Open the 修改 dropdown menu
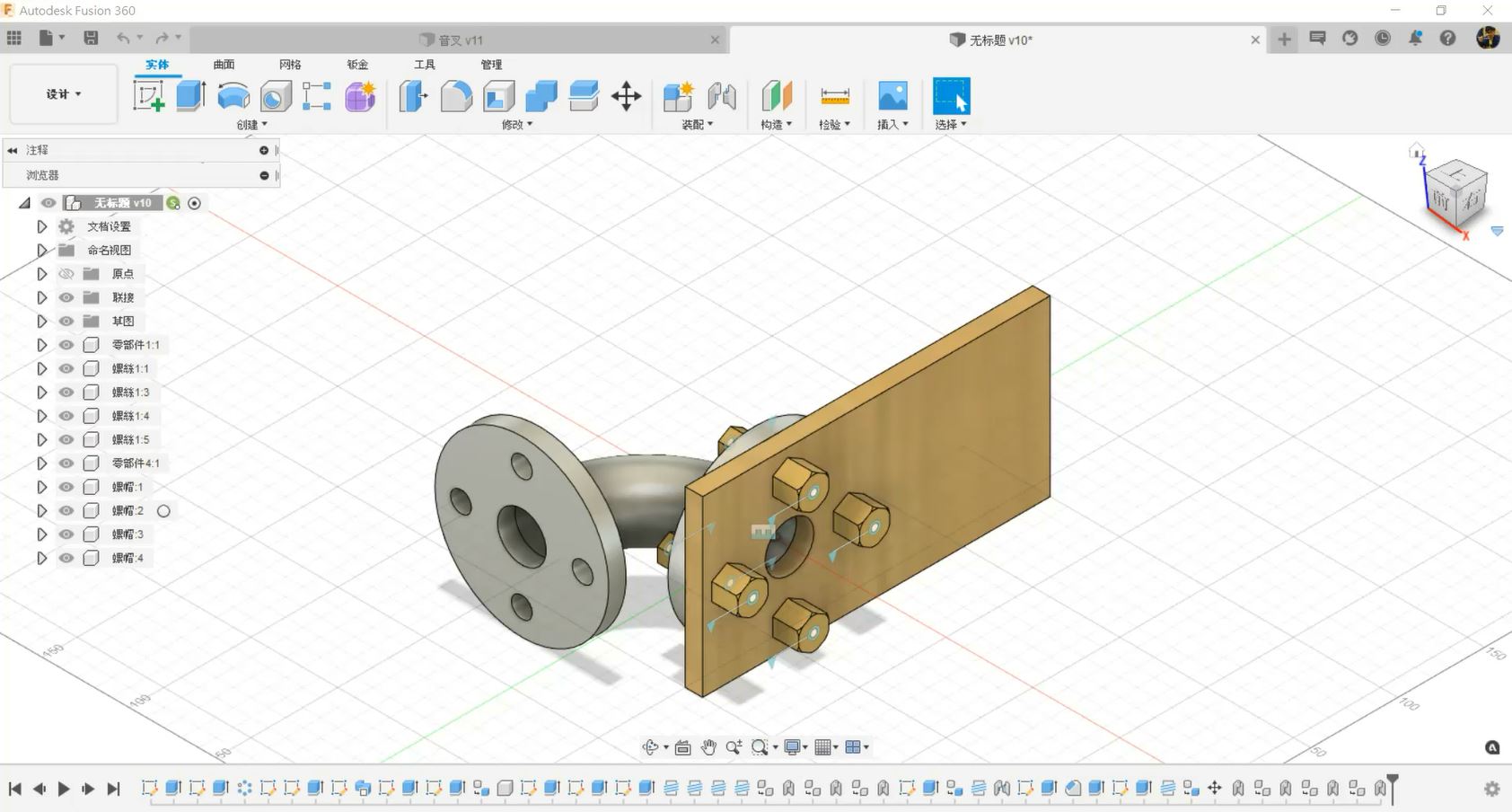1512x812 pixels. [517, 125]
